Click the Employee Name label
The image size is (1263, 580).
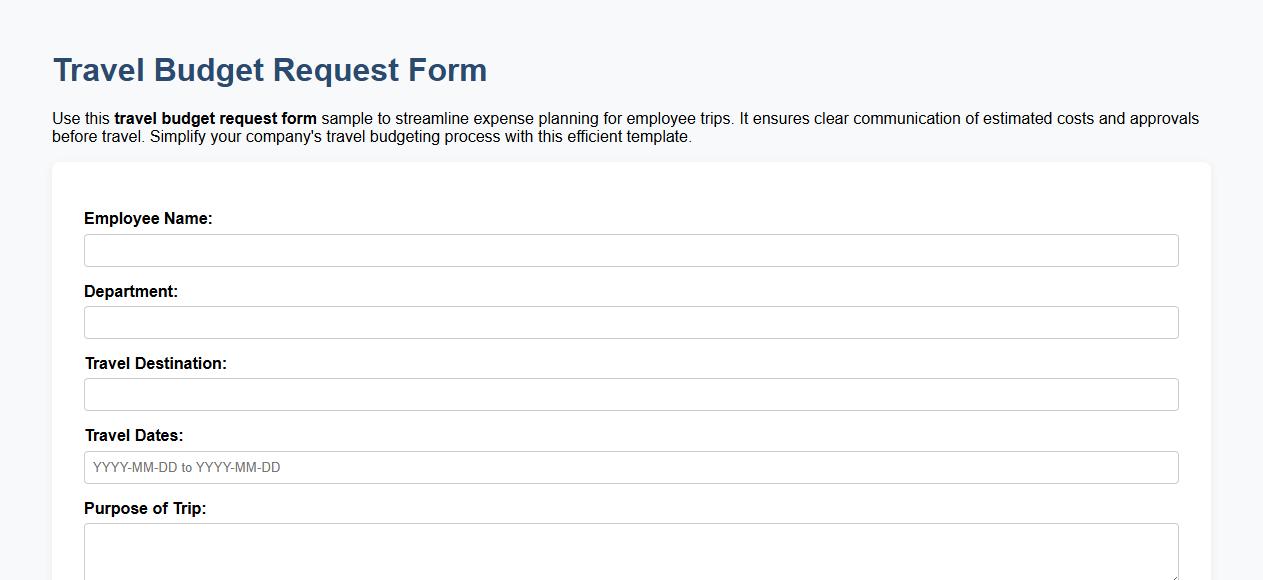[148, 218]
